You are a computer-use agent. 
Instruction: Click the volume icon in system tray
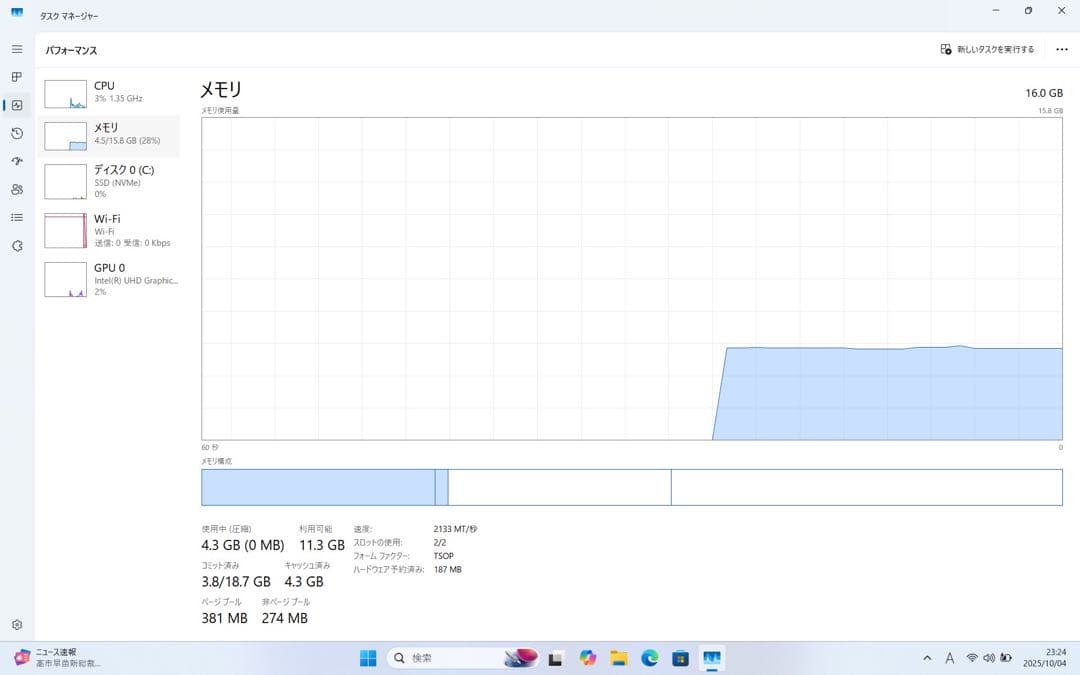(989, 658)
